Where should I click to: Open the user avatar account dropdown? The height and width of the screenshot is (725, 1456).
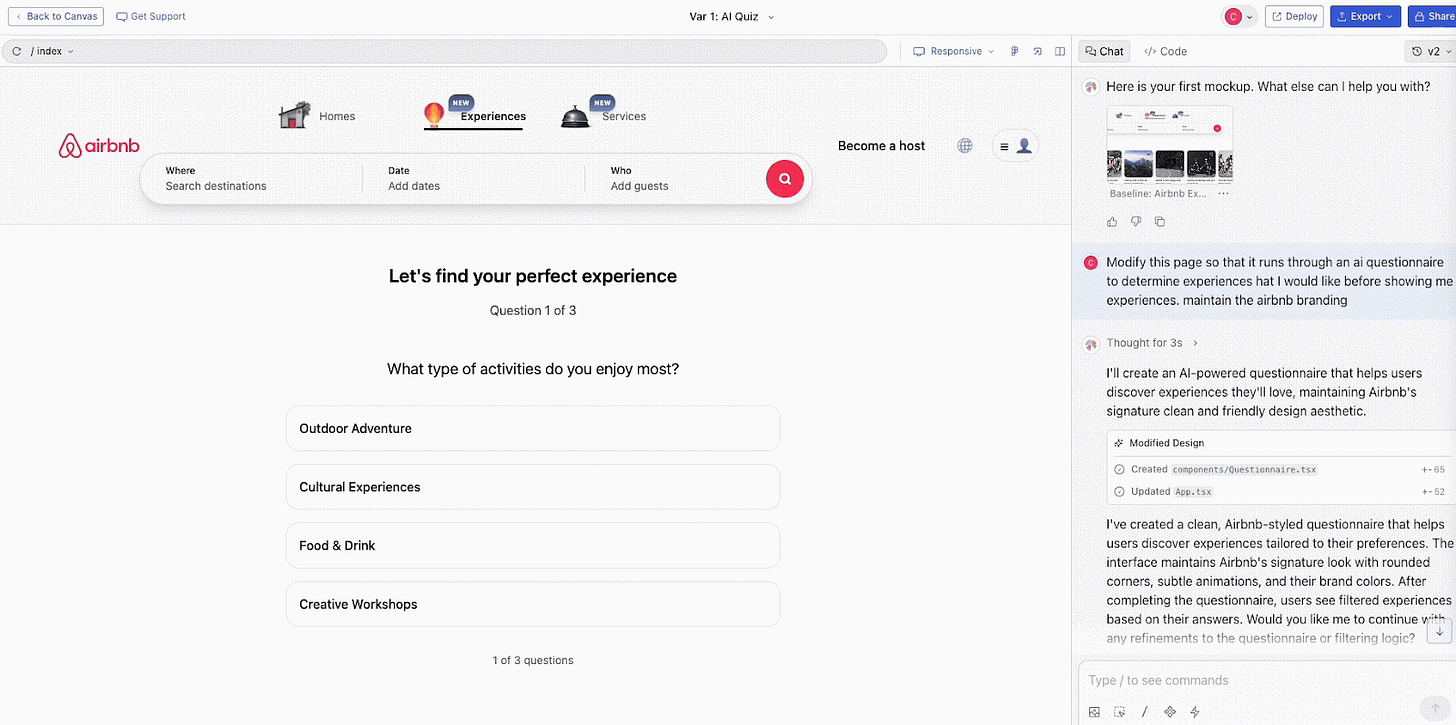[1239, 16]
